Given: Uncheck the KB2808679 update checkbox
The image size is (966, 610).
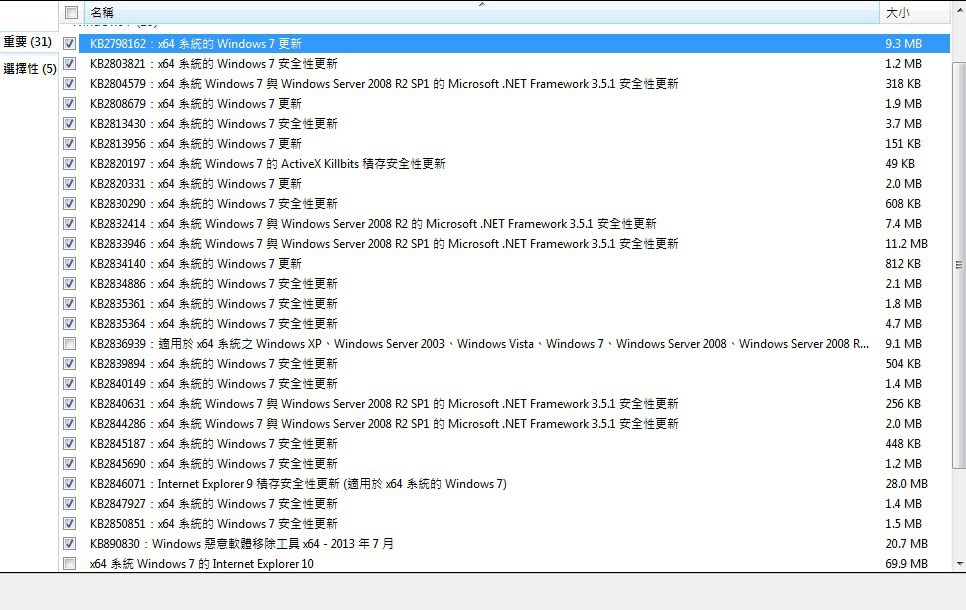Looking at the screenshot, I should coord(70,104).
